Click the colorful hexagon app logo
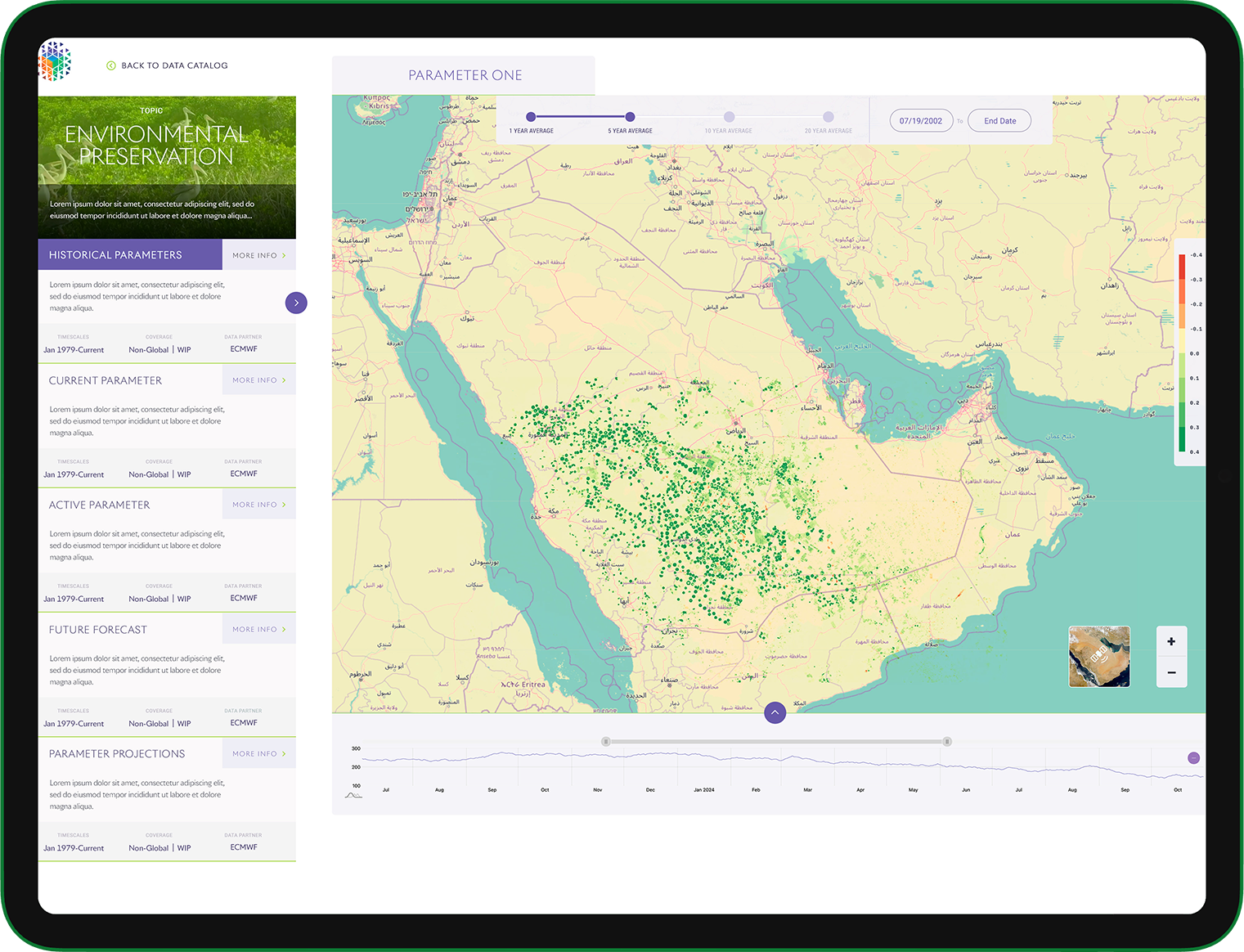1244x952 pixels. (55, 61)
